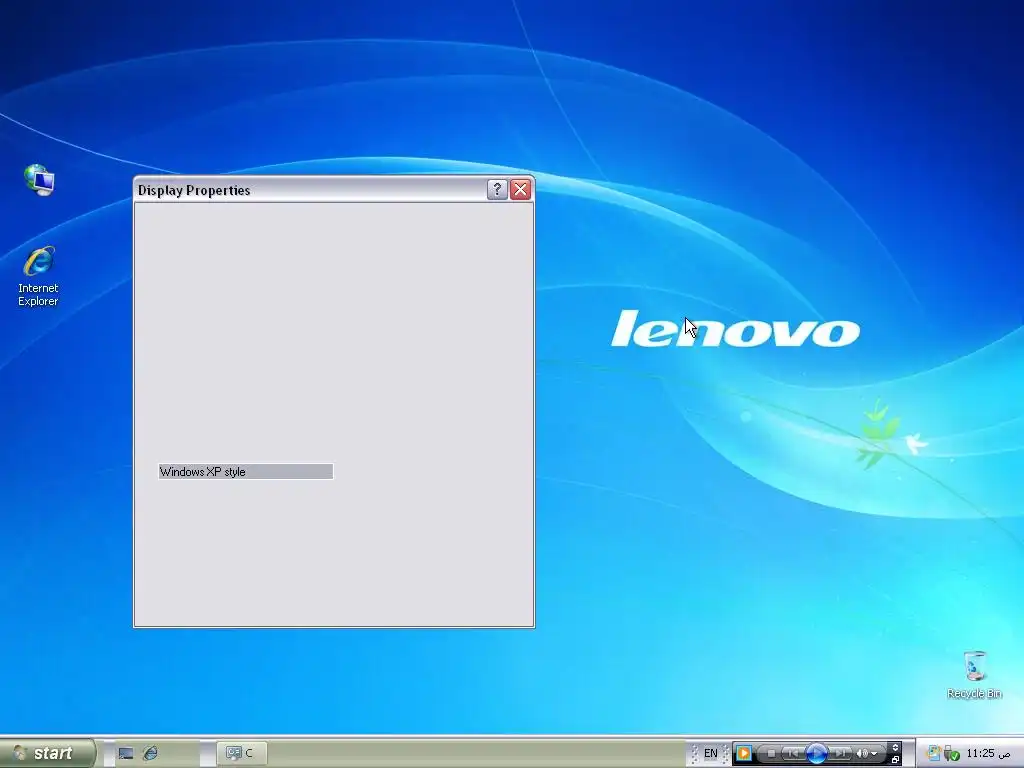
Task: Click the first system tray icon
Action: (x=935, y=753)
